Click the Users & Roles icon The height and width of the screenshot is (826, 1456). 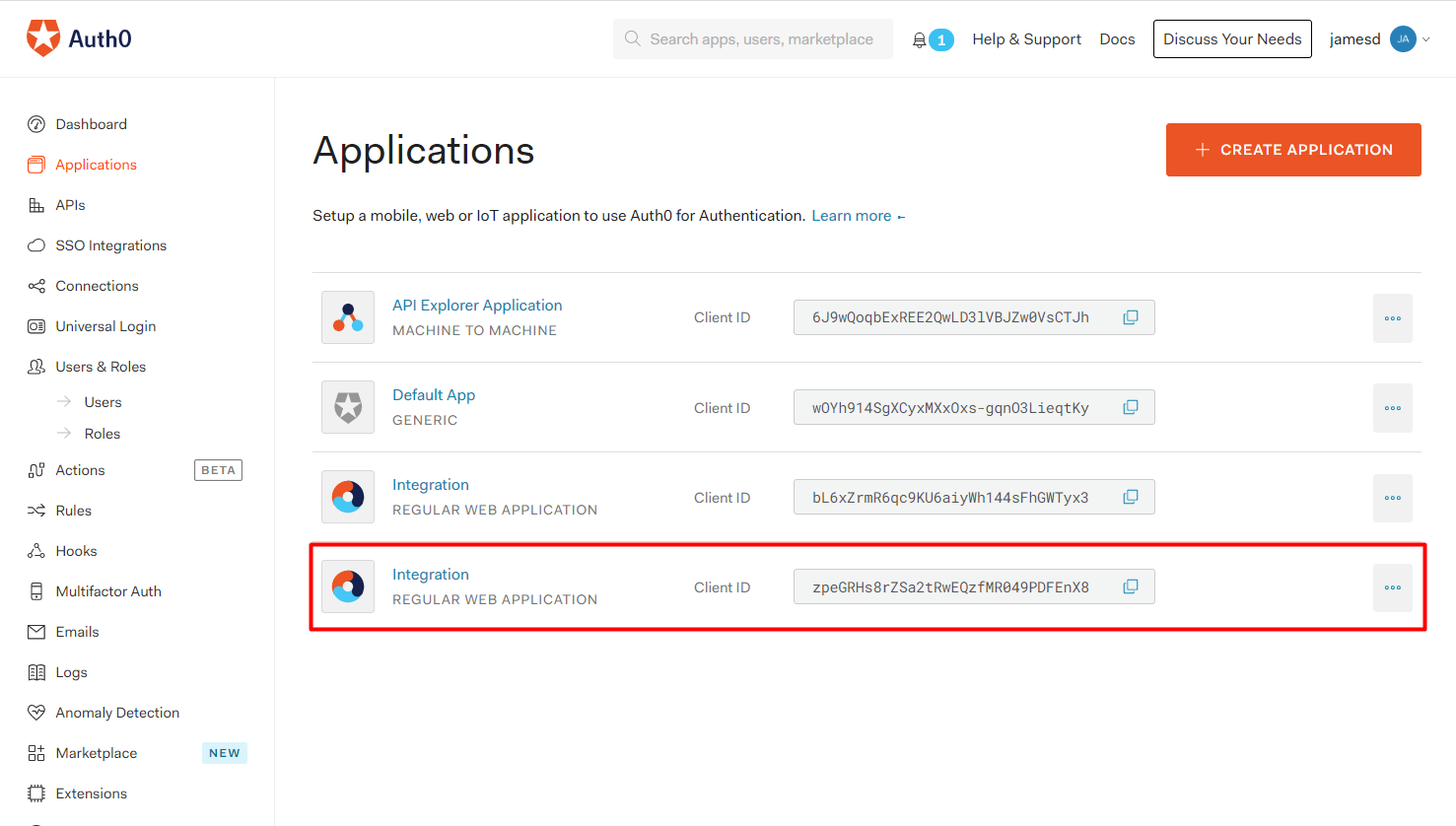click(36, 367)
